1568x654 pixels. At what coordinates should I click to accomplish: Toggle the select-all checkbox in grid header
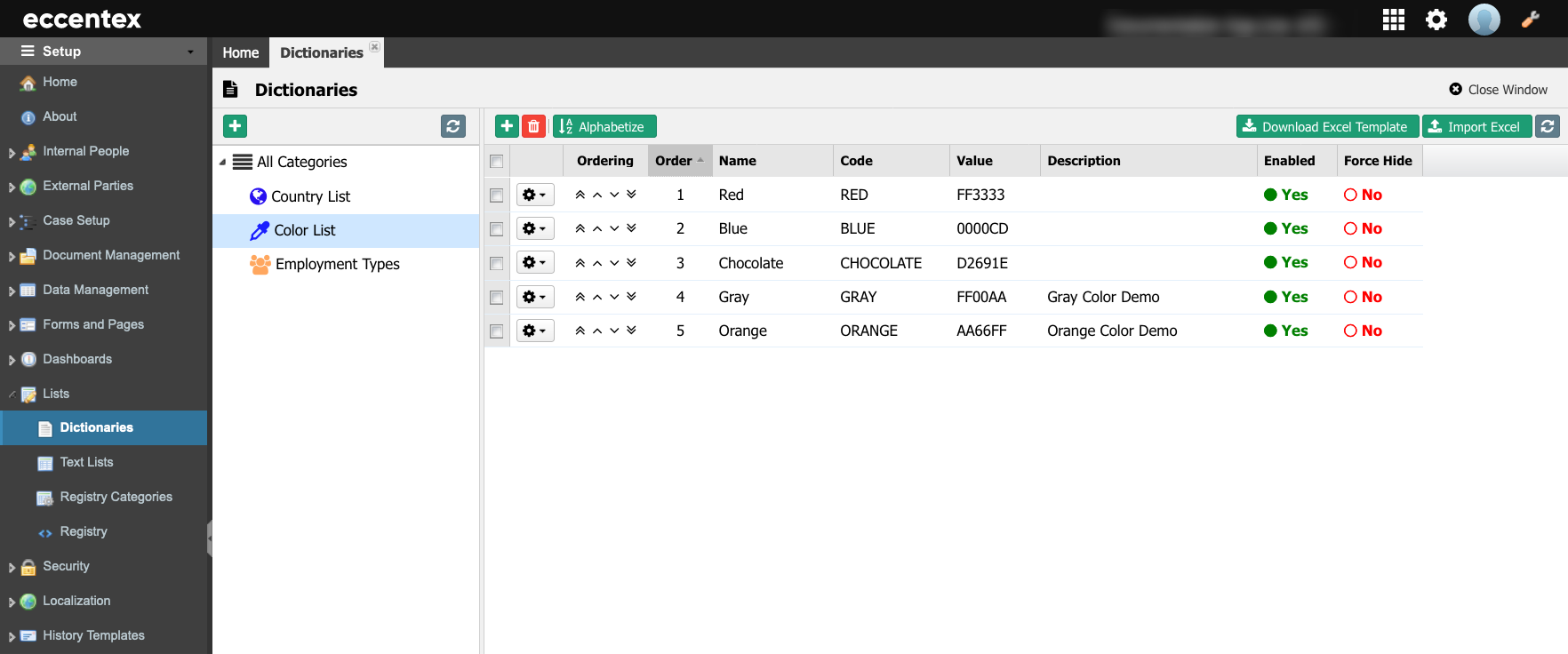click(496, 161)
